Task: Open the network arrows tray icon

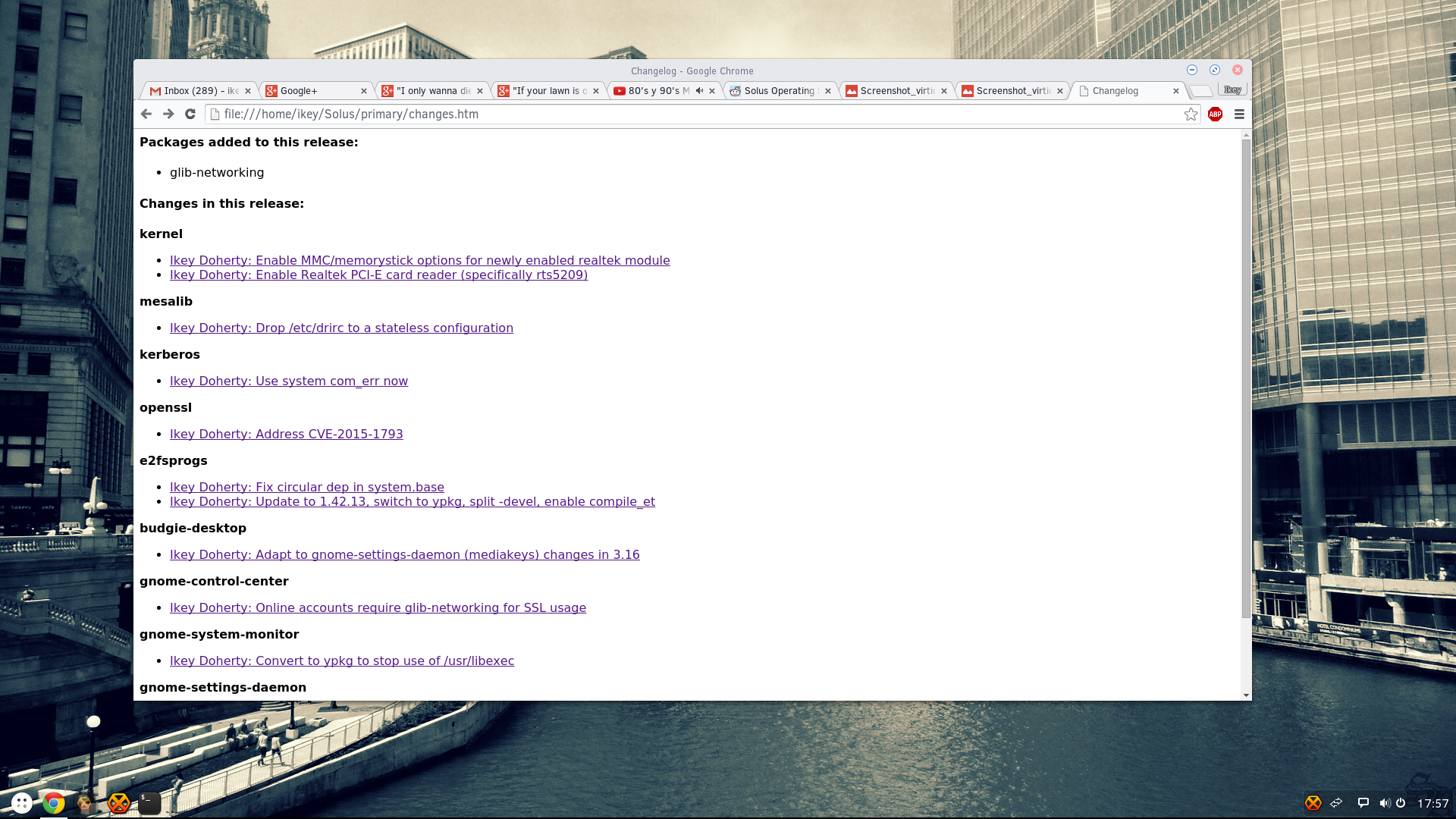Action: click(x=1337, y=802)
